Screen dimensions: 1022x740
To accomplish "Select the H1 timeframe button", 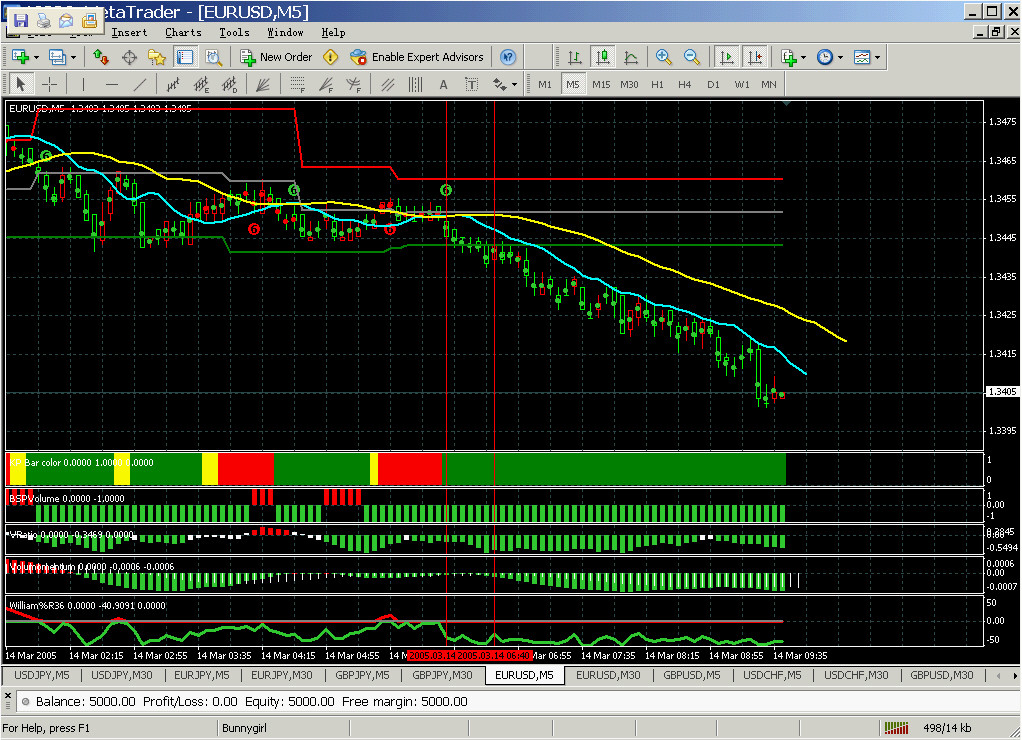I will pos(657,84).
